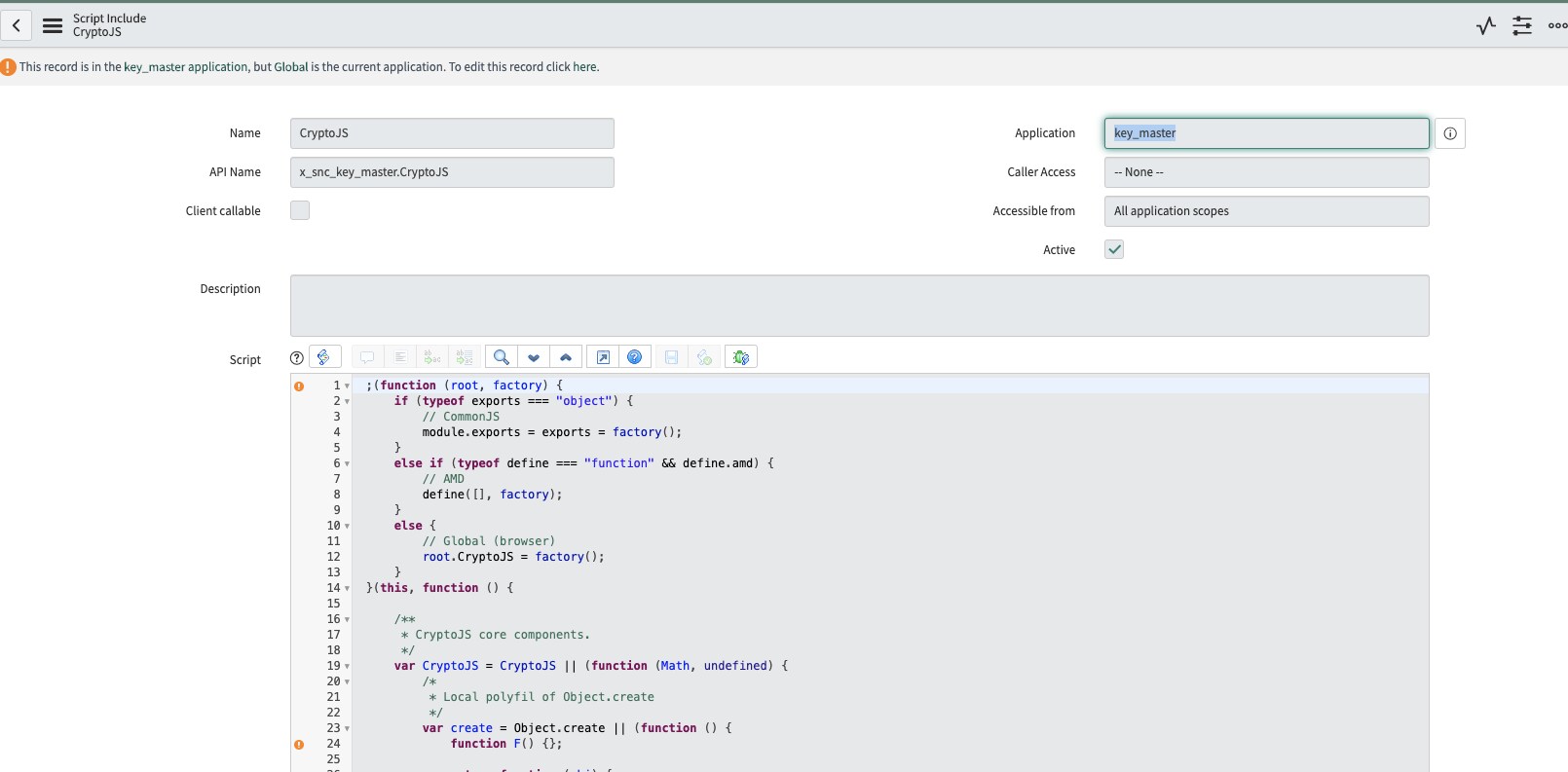Click the syntax check toolbar icon
Screen dimensions: 1568x772
704,357
